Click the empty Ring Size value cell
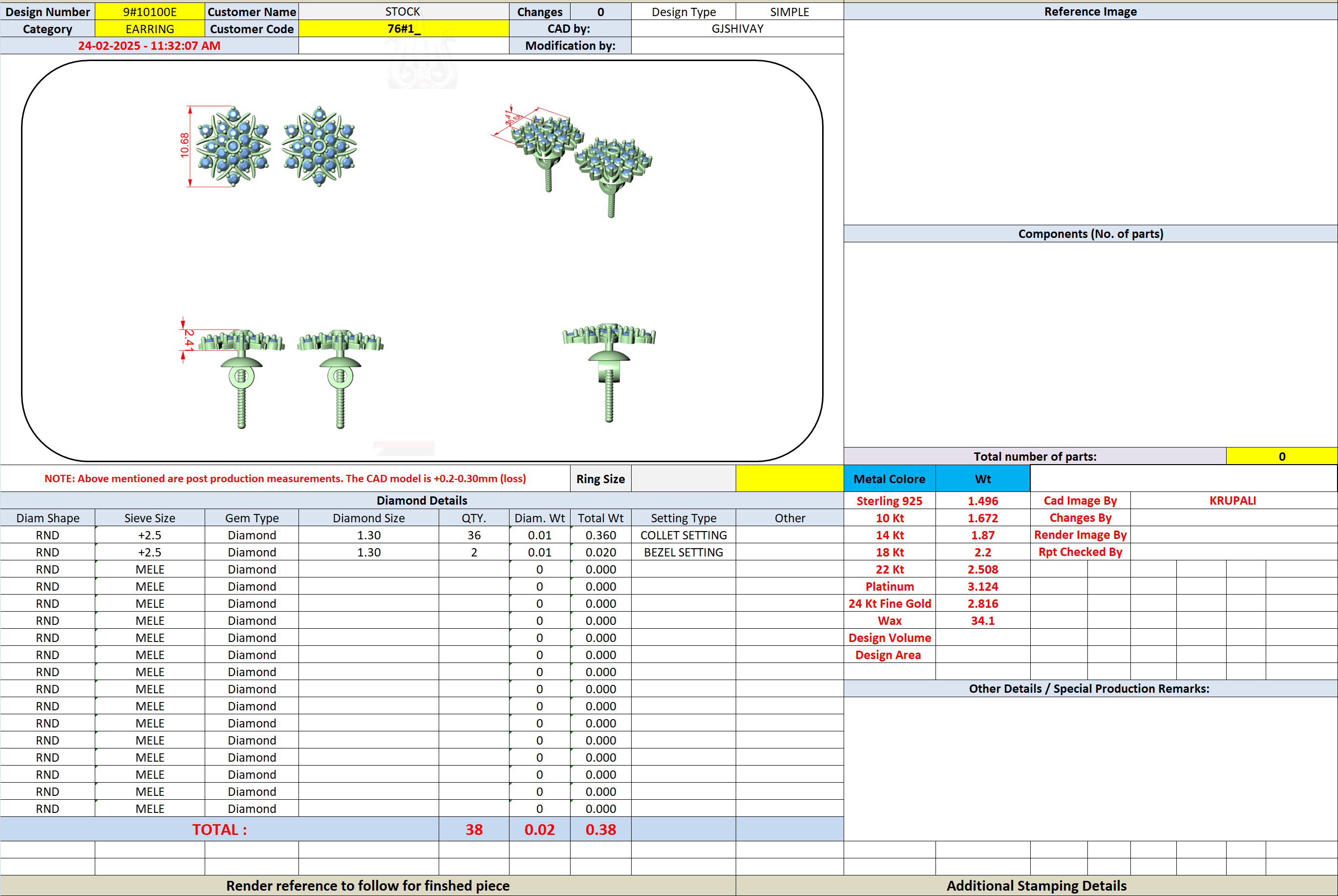Image resolution: width=1338 pixels, height=896 pixels. point(683,478)
